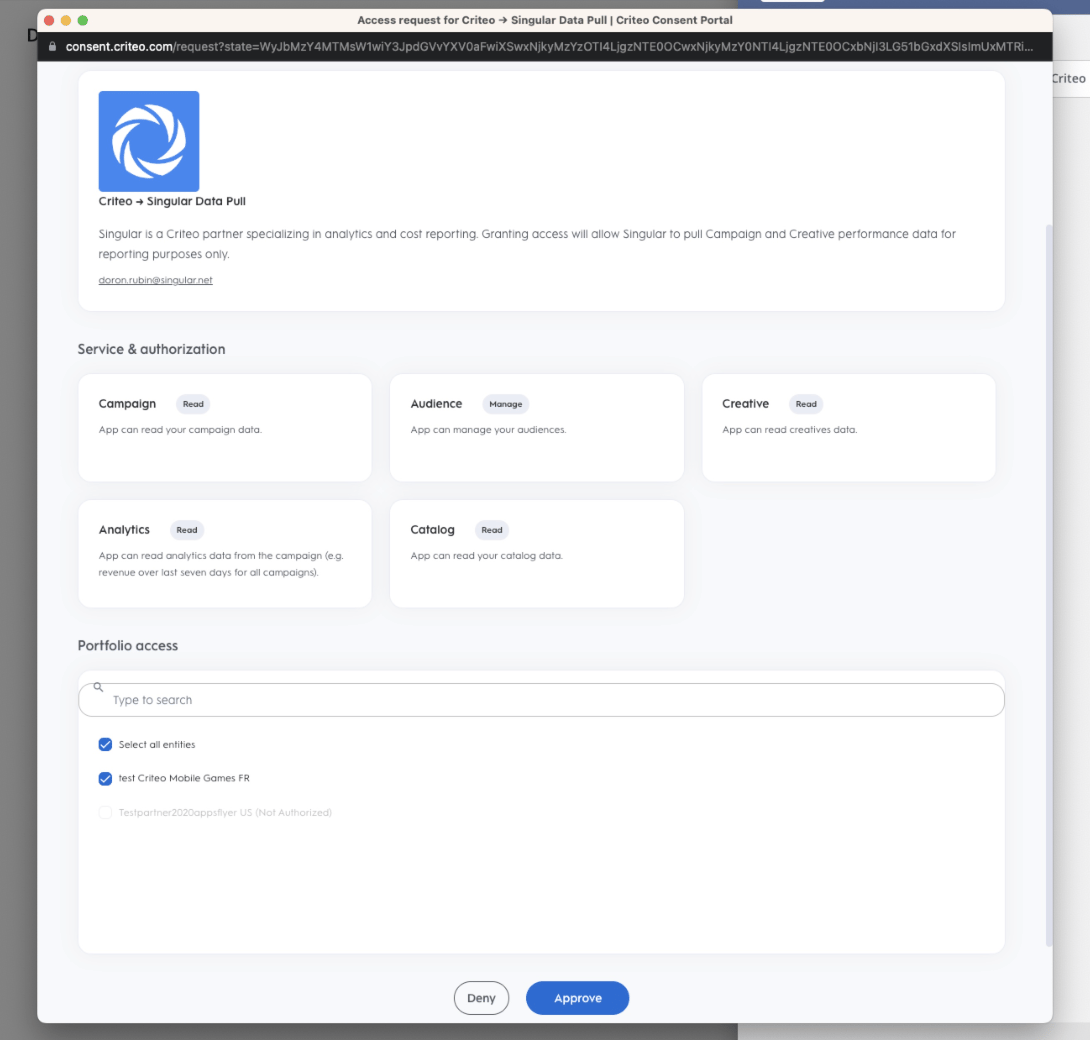Click Approve to grant access
The width and height of the screenshot is (1090, 1040).
click(578, 998)
